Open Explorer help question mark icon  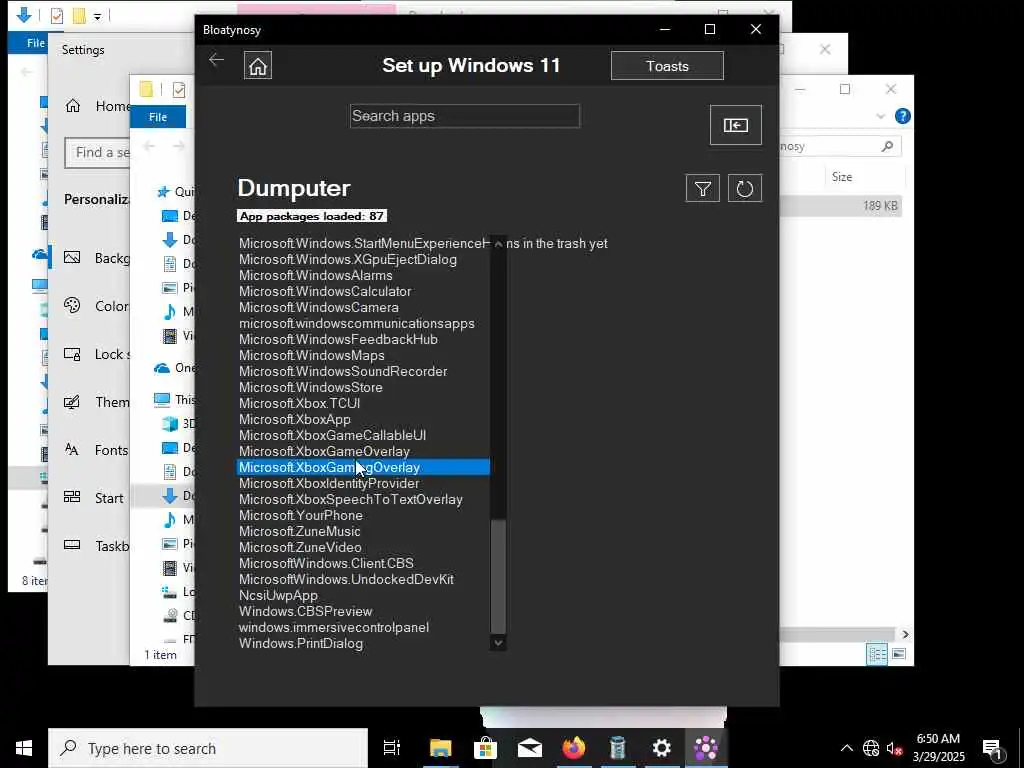click(x=903, y=116)
